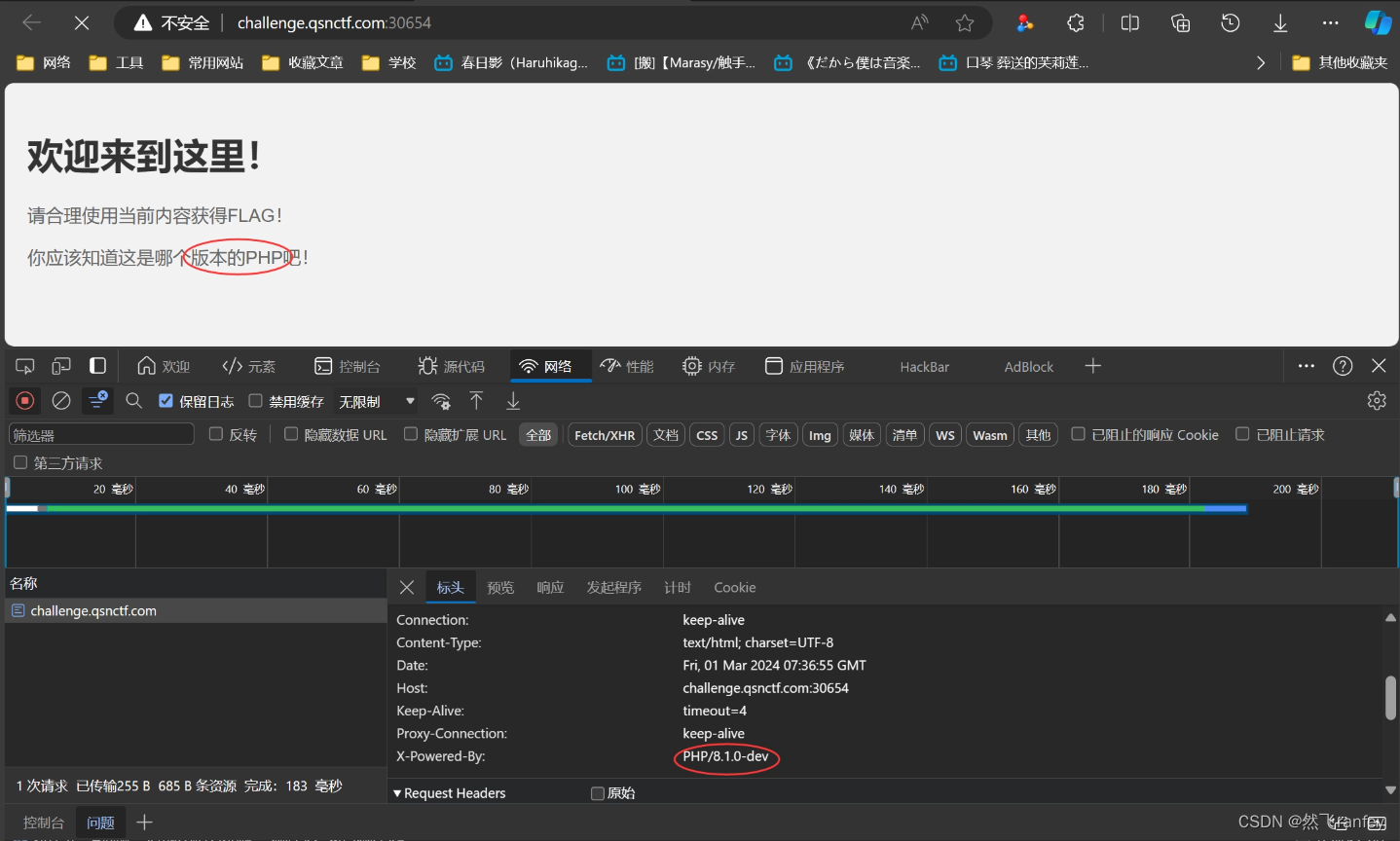The image size is (1400, 841).
Task: Open DevTools help question mark icon
Action: [1343, 366]
